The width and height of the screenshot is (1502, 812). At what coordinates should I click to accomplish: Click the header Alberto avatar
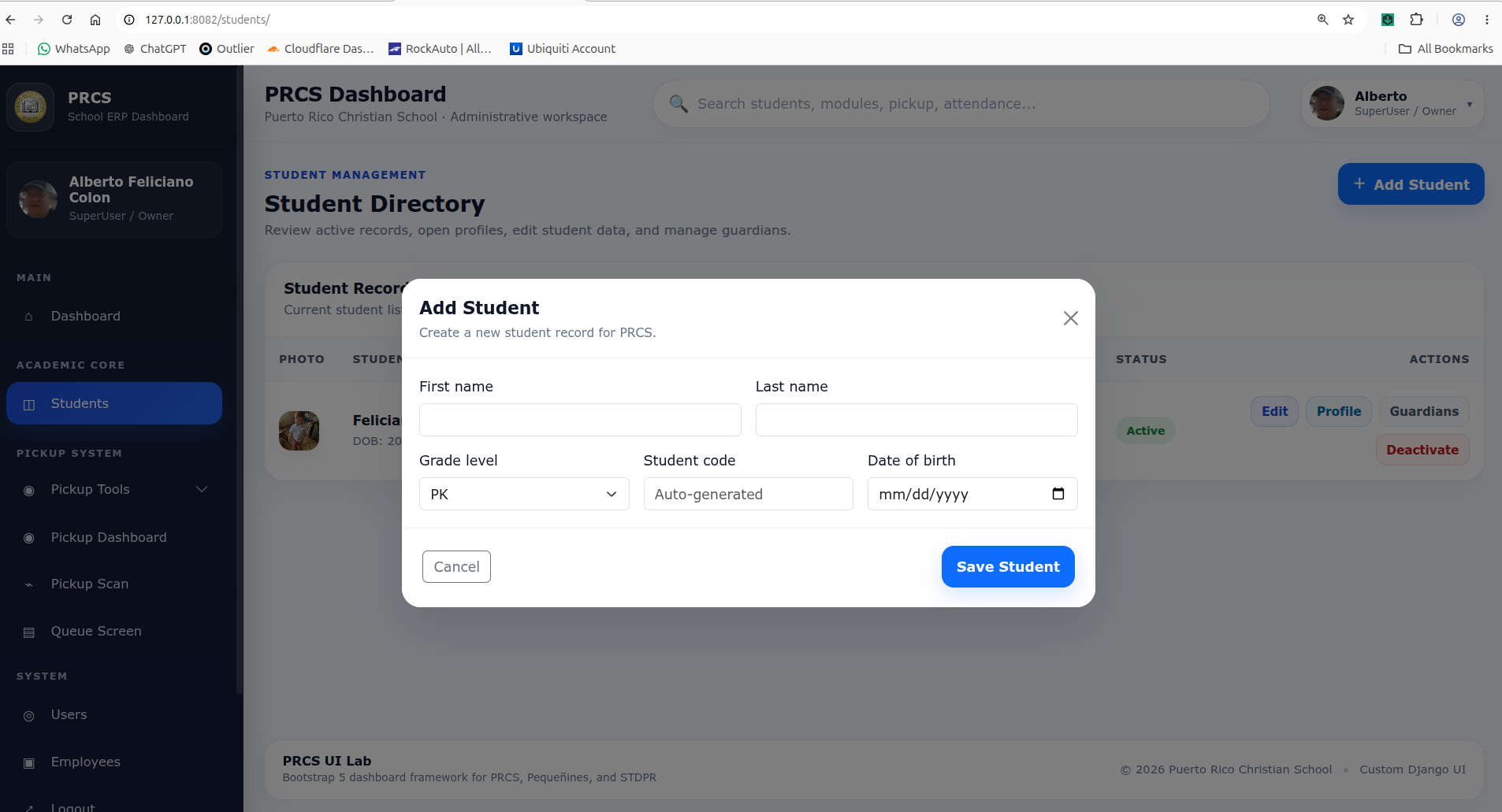(1327, 103)
